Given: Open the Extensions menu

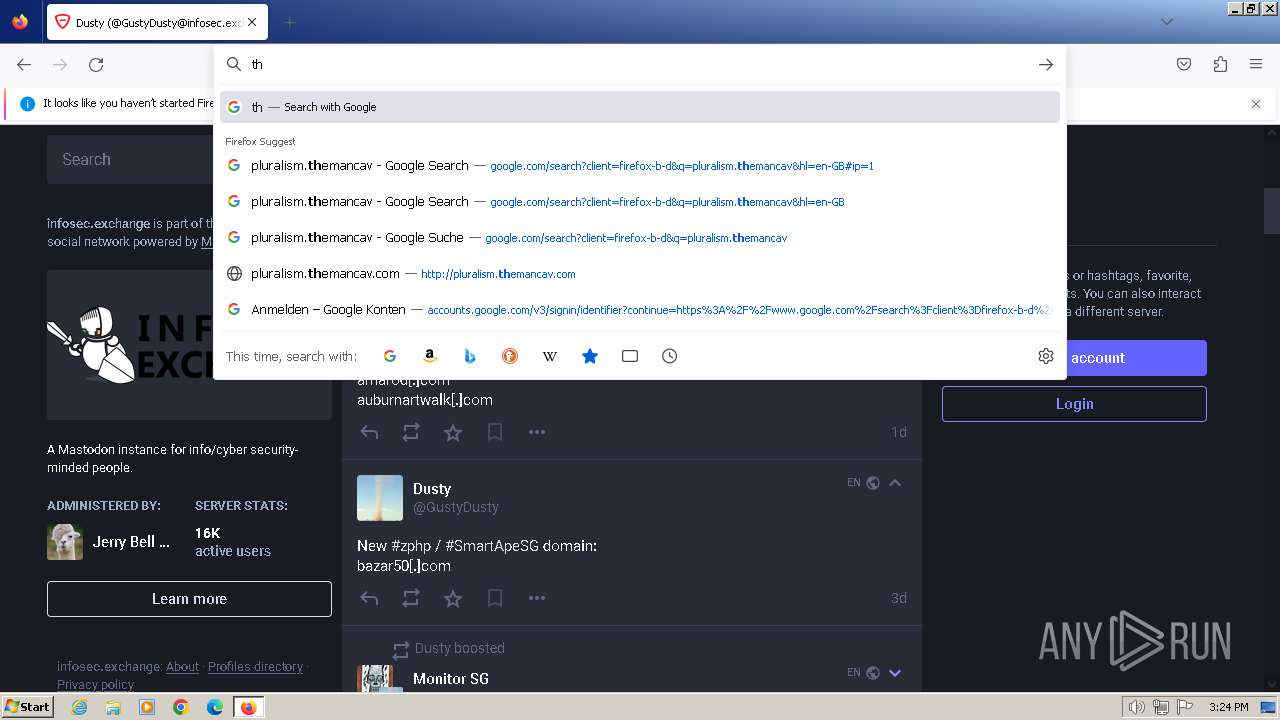Looking at the screenshot, I should (x=1220, y=64).
